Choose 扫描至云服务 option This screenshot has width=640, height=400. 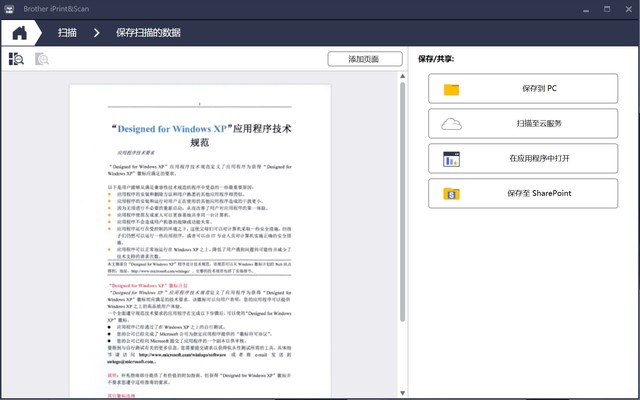tap(523, 123)
